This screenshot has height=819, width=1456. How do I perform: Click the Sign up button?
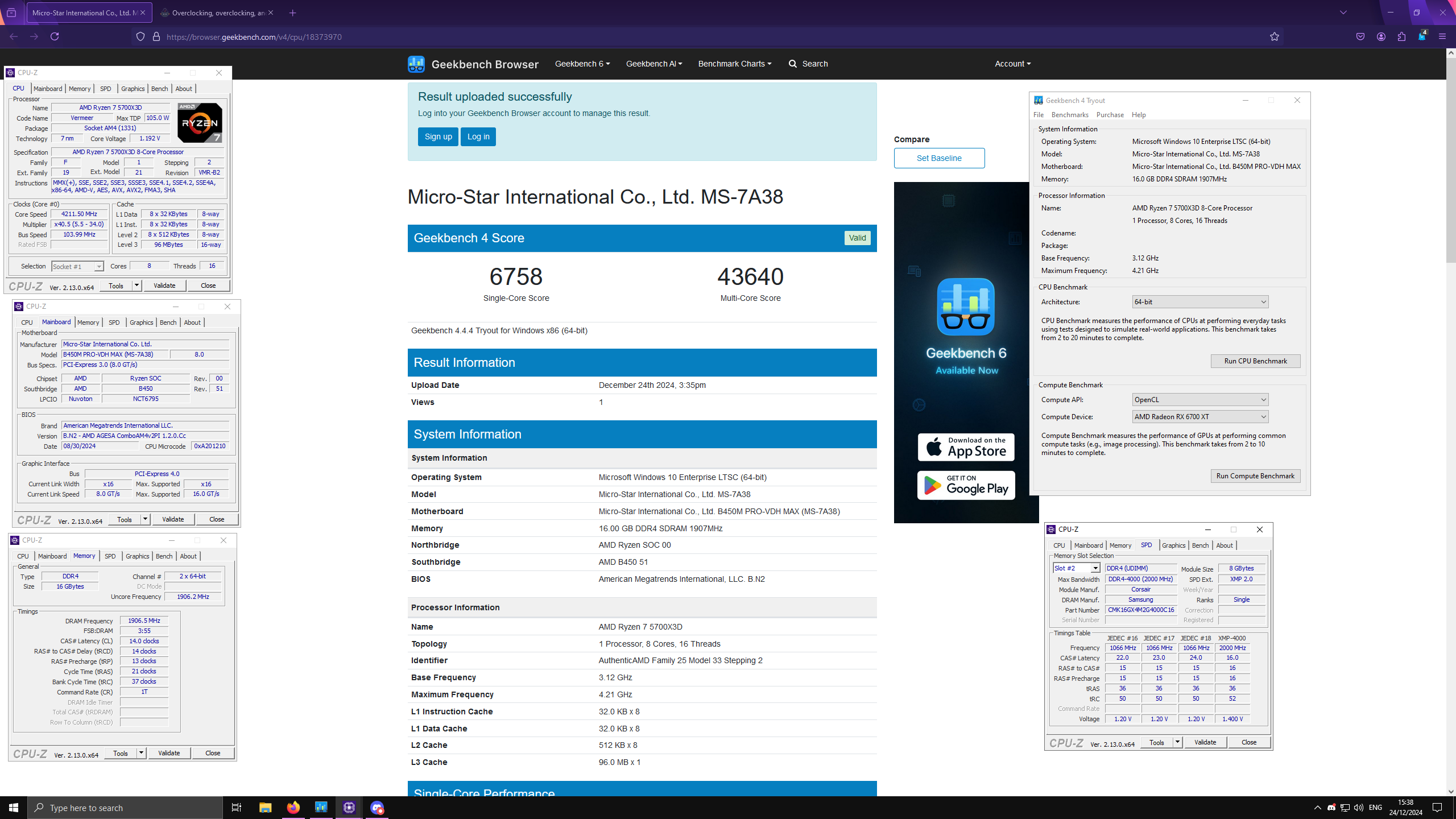[438, 136]
